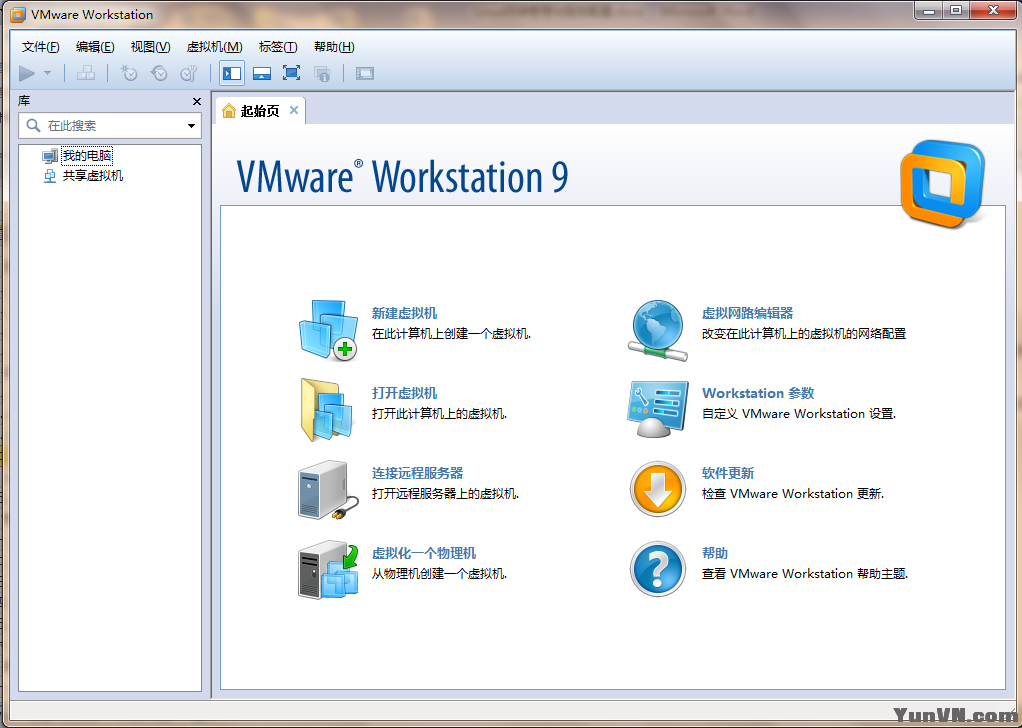
Task: Click the remote server tower icon
Action: point(328,490)
